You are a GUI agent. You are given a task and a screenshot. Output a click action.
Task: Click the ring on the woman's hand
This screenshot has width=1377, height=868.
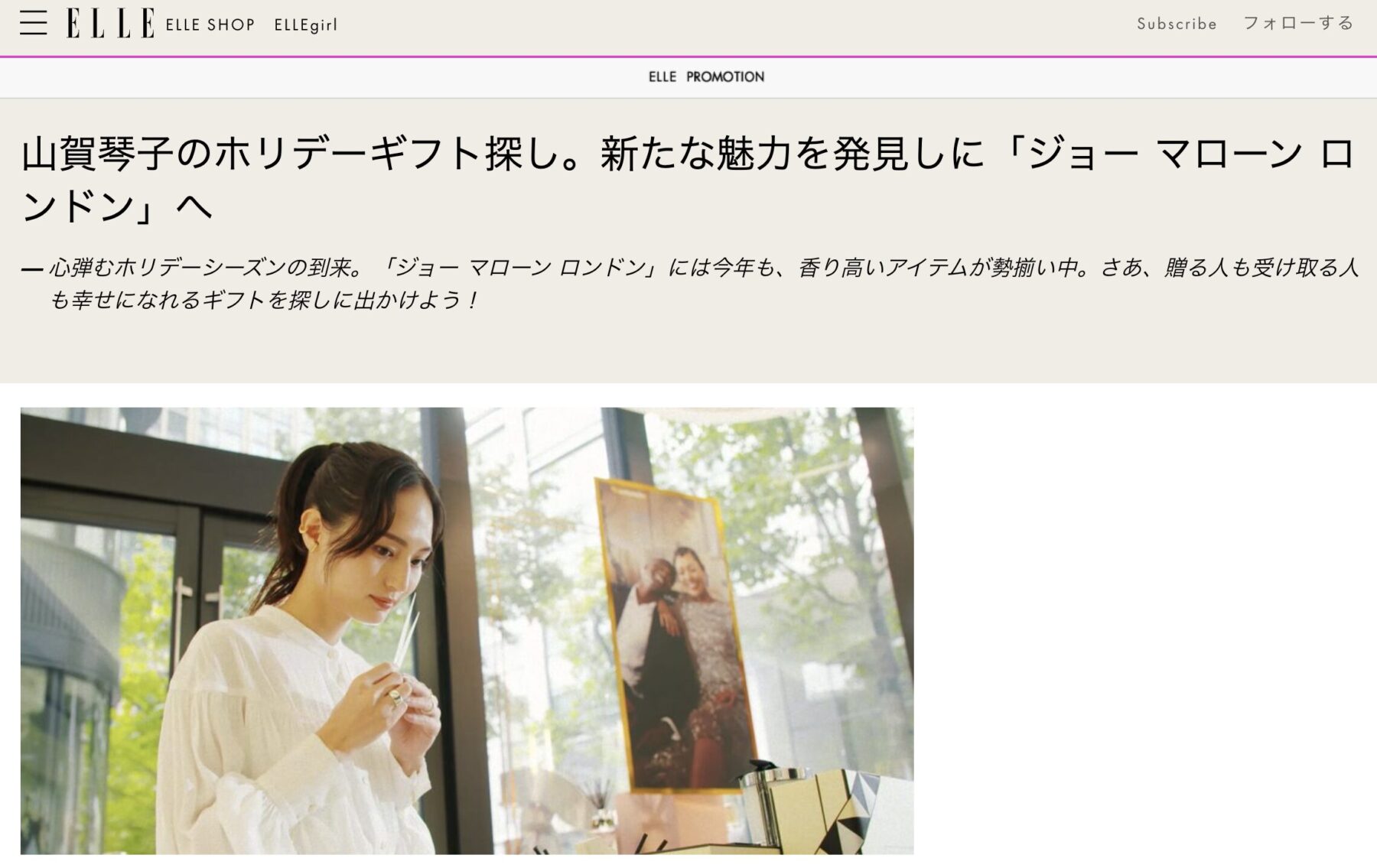[x=396, y=697]
